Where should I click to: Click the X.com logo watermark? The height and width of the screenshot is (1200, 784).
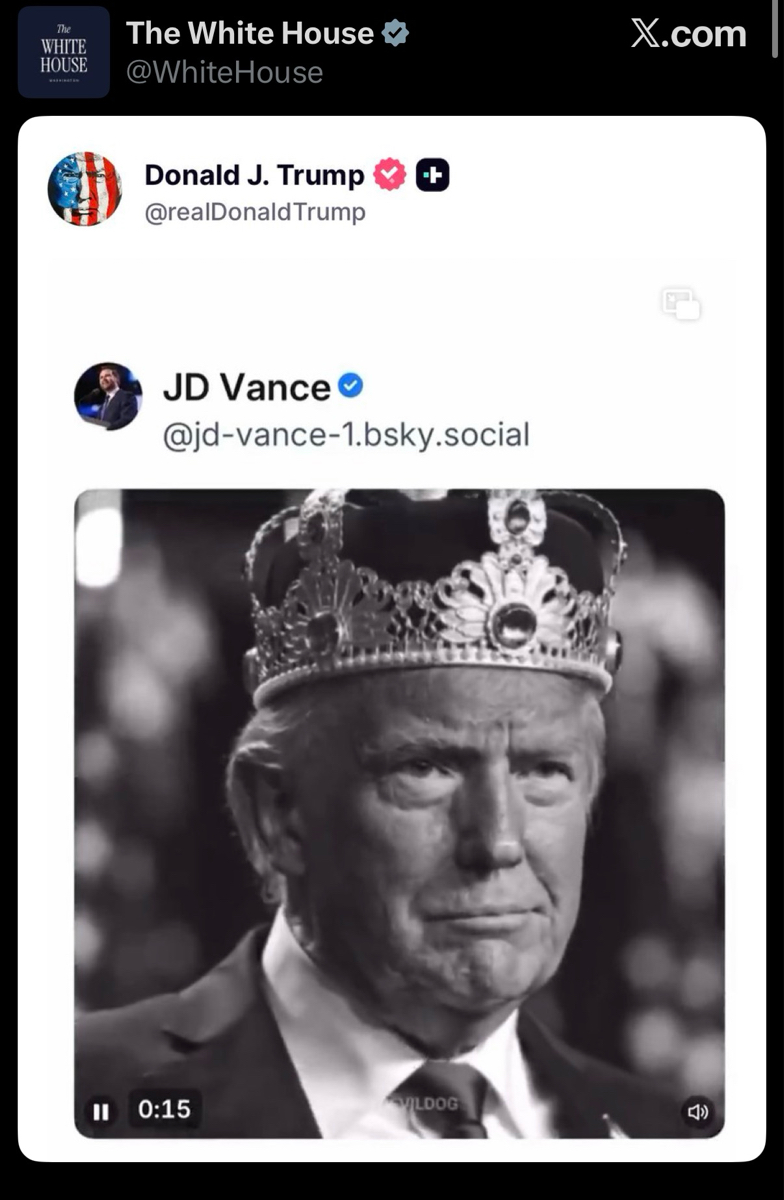coord(689,34)
